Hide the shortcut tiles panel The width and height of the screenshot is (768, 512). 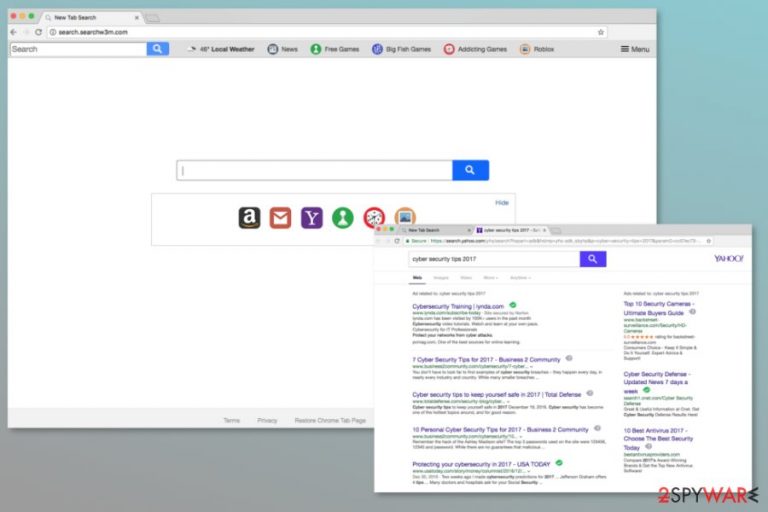(502, 202)
